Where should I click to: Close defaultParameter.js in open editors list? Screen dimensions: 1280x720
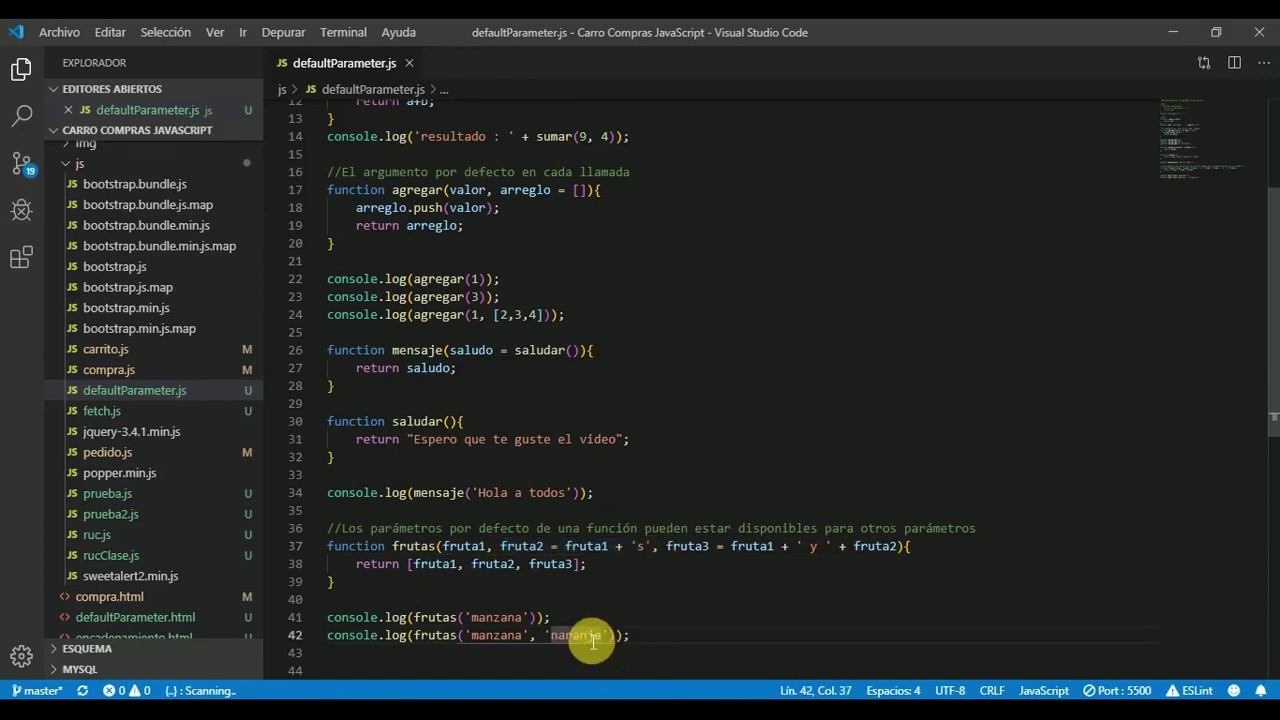click(x=68, y=110)
